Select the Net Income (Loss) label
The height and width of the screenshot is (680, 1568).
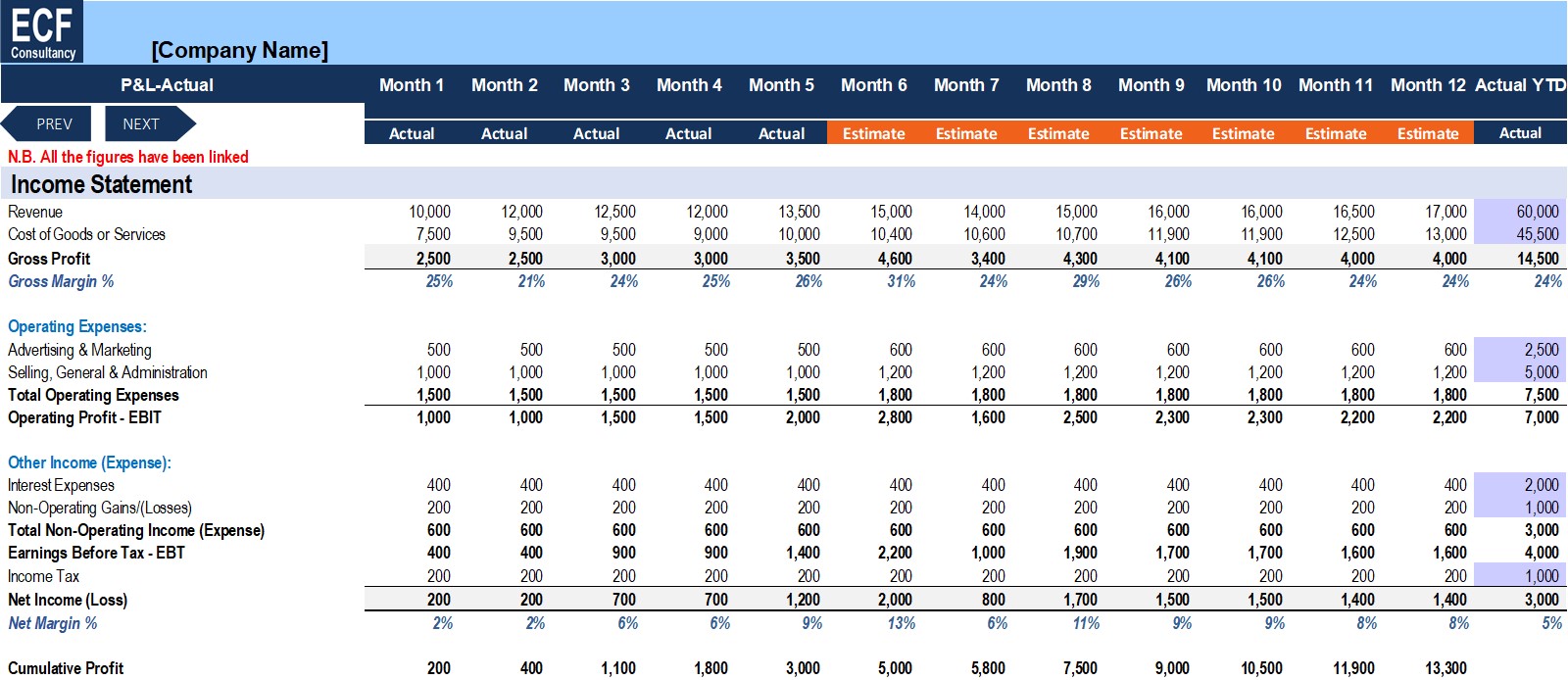(x=68, y=600)
